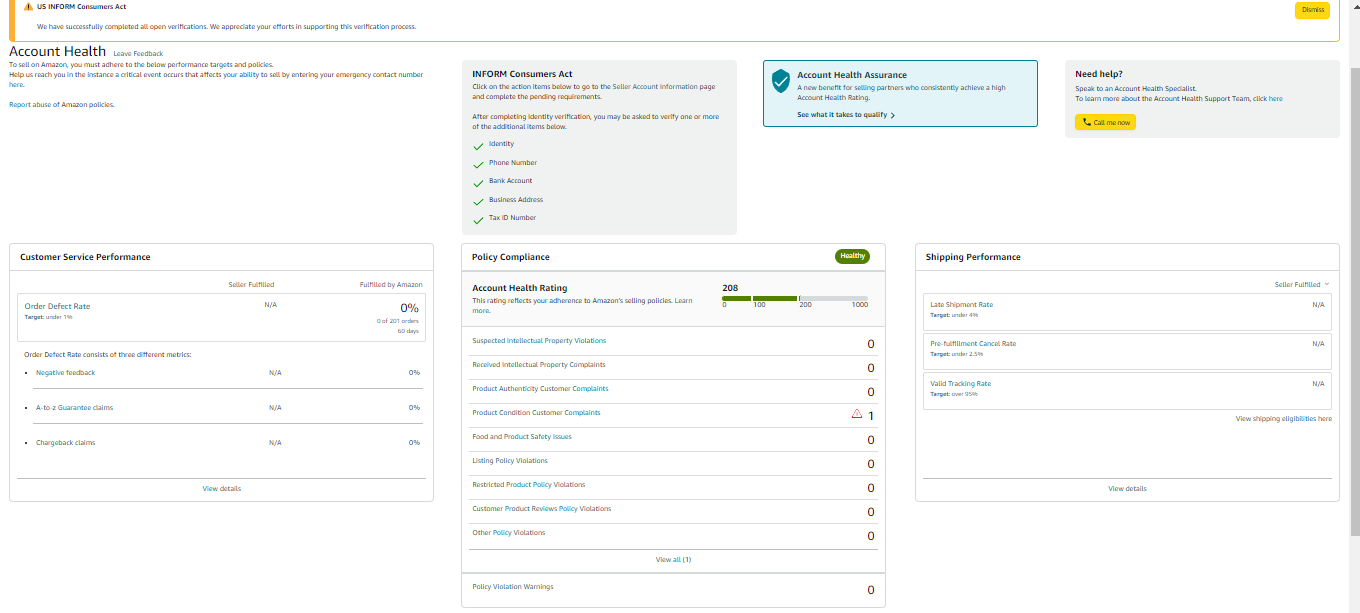Click the Account Health Rating progress bar
The height and width of the screenshot is (613, 1360).
click(x=795, y=298)
